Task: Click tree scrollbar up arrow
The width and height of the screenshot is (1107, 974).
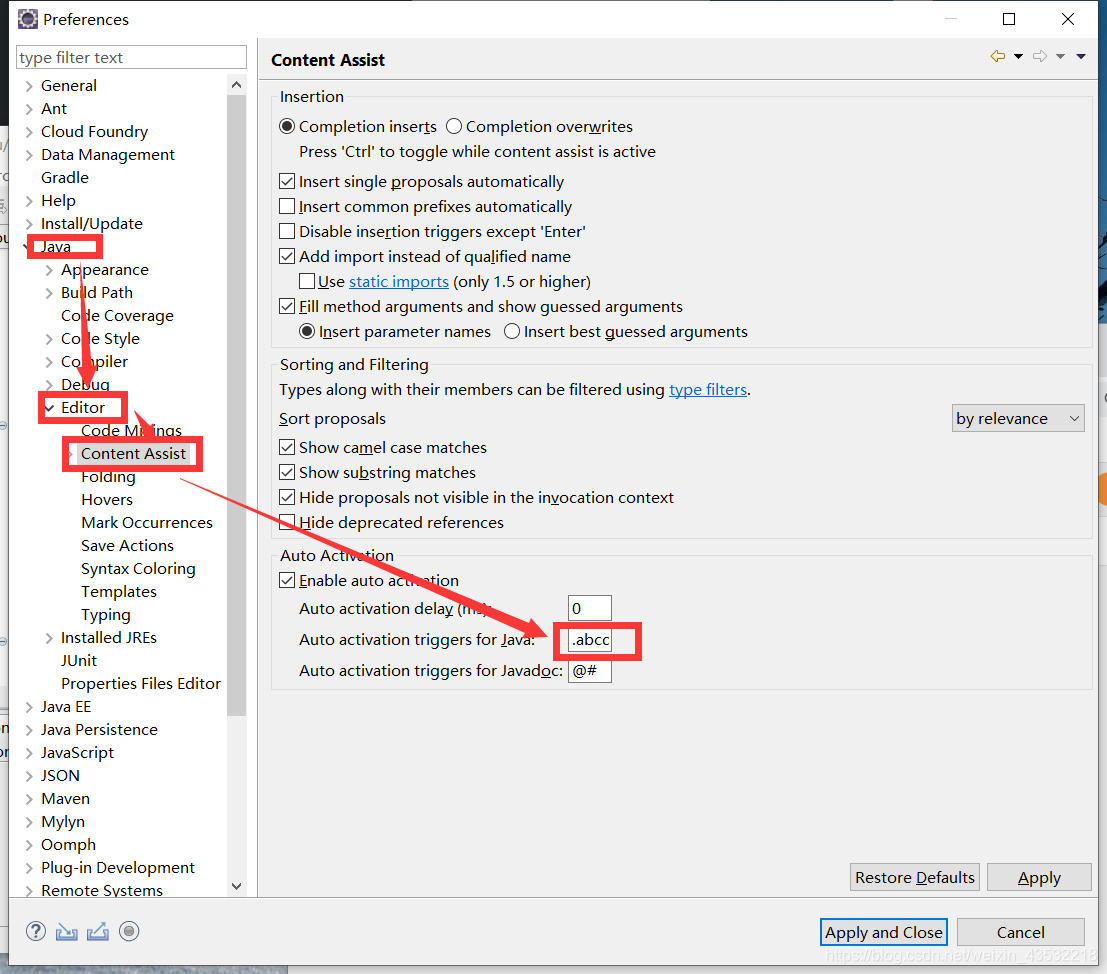Action: click(x=237, y=85)
